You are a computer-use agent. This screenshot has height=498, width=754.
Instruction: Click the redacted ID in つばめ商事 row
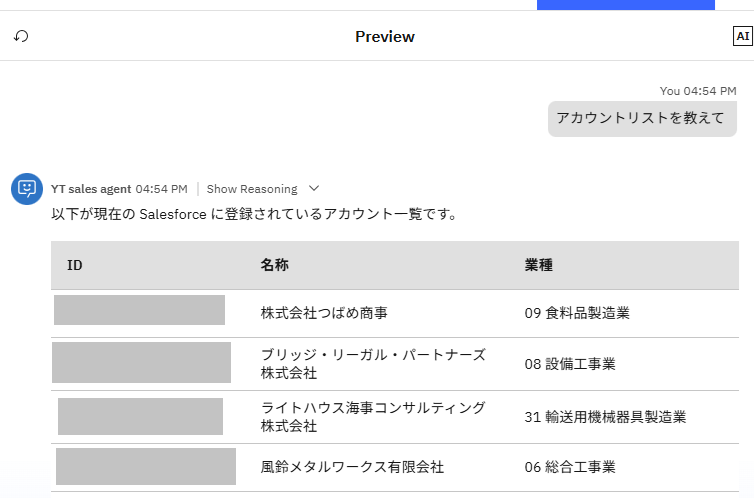139,310
